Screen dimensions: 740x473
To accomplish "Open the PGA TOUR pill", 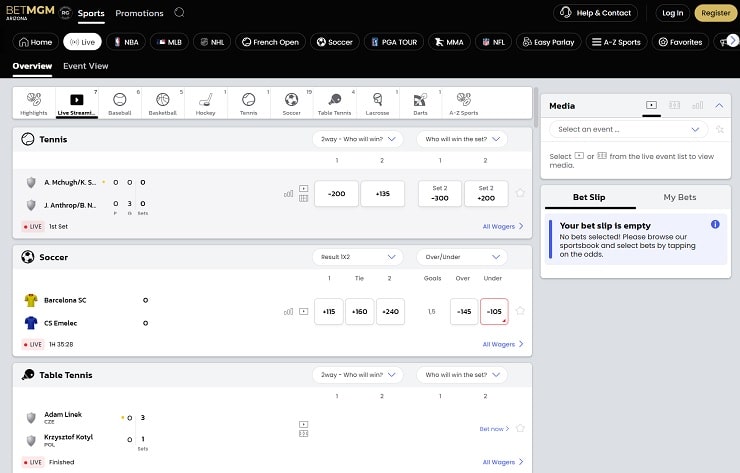I will click(394, 42).
